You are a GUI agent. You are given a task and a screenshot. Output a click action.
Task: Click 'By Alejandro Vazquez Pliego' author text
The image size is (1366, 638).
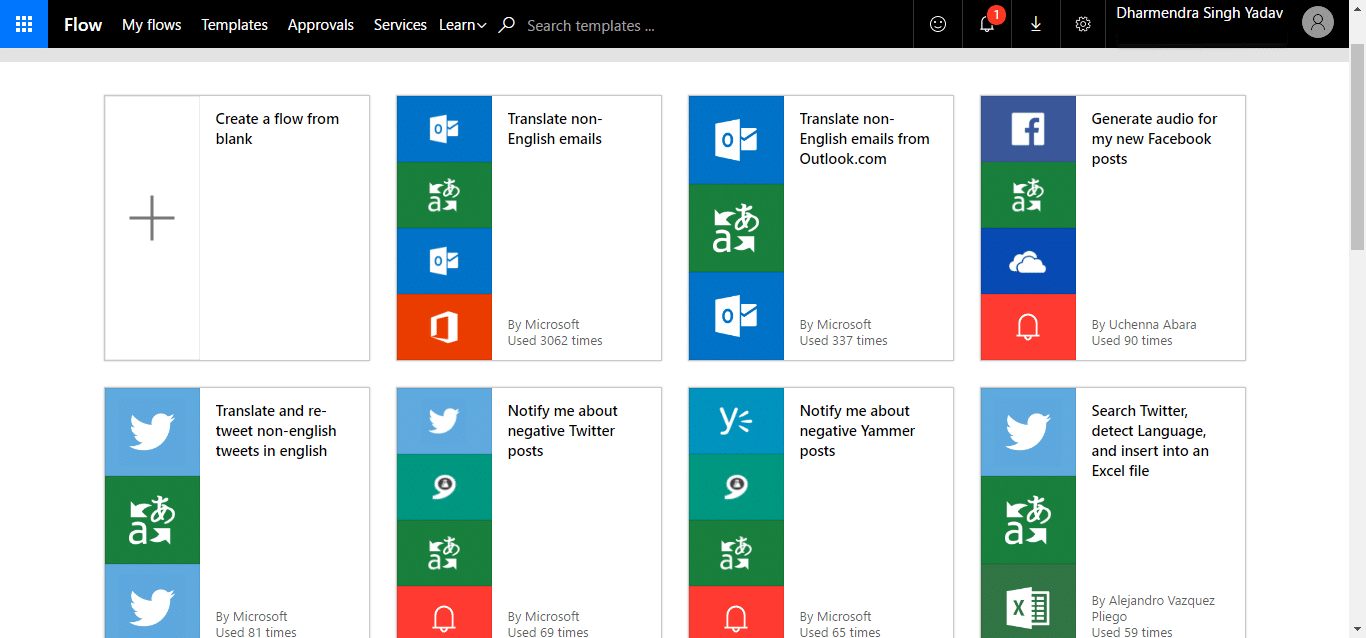click(x=1153, y=609)
